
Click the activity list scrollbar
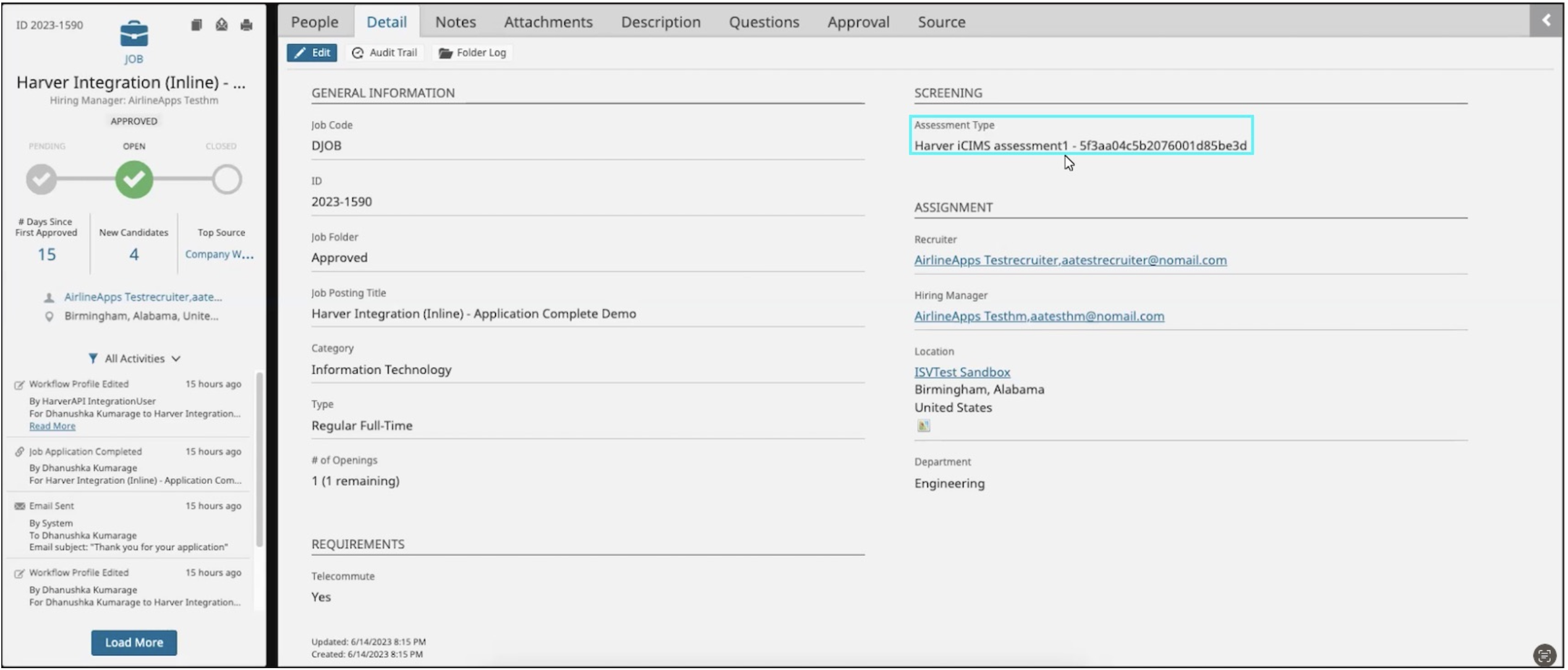click(259, 459)
